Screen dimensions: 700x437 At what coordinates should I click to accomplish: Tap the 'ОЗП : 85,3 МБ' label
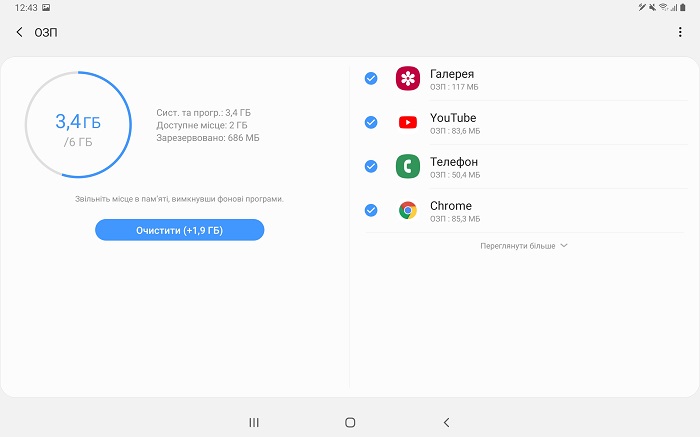click(455, 219)
